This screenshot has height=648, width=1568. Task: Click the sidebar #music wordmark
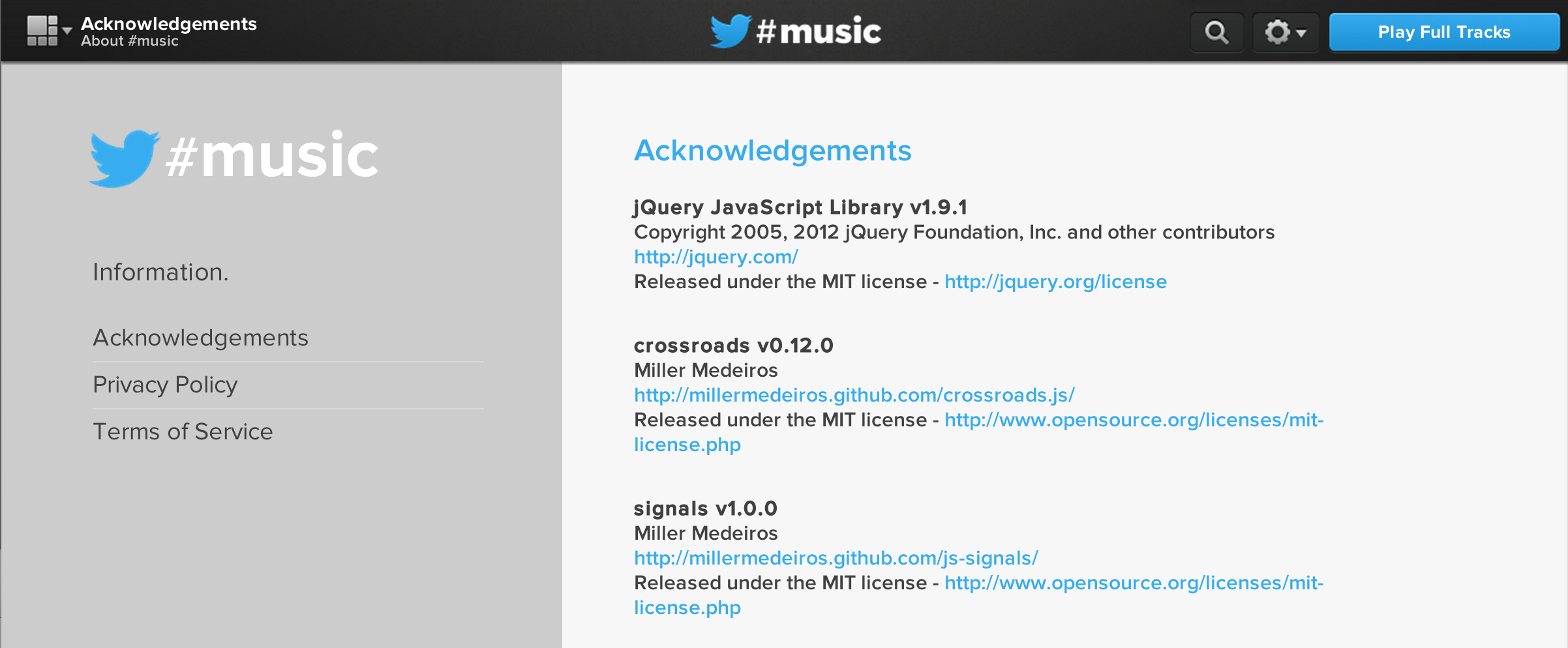[272, 156]
